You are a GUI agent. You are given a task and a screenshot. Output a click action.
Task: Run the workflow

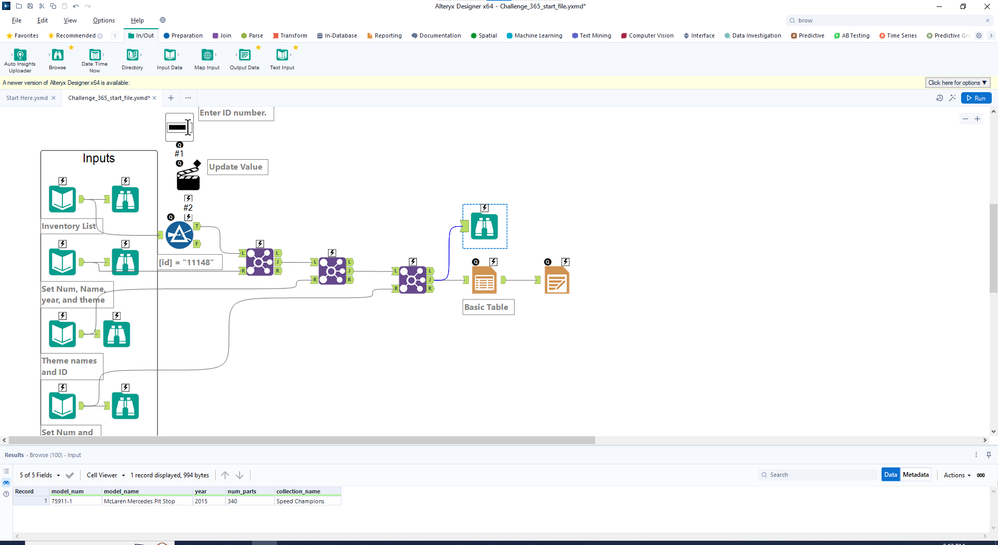(976, 98)
